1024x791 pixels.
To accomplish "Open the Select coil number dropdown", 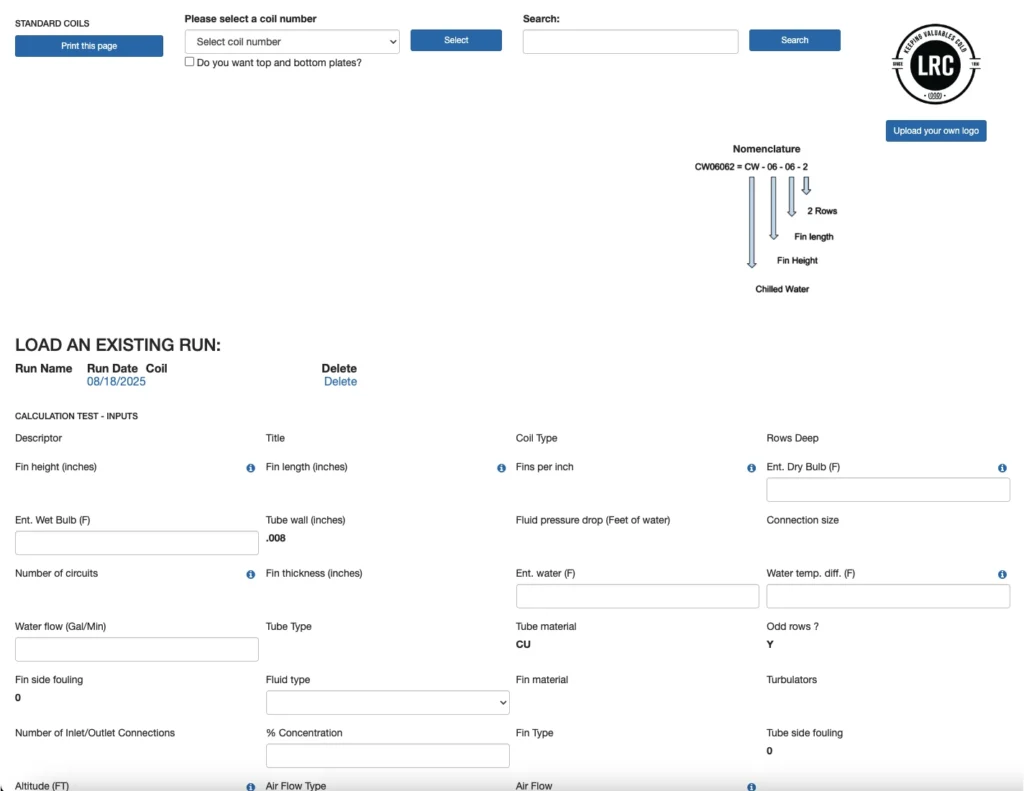I will click(x=292, y=41).
